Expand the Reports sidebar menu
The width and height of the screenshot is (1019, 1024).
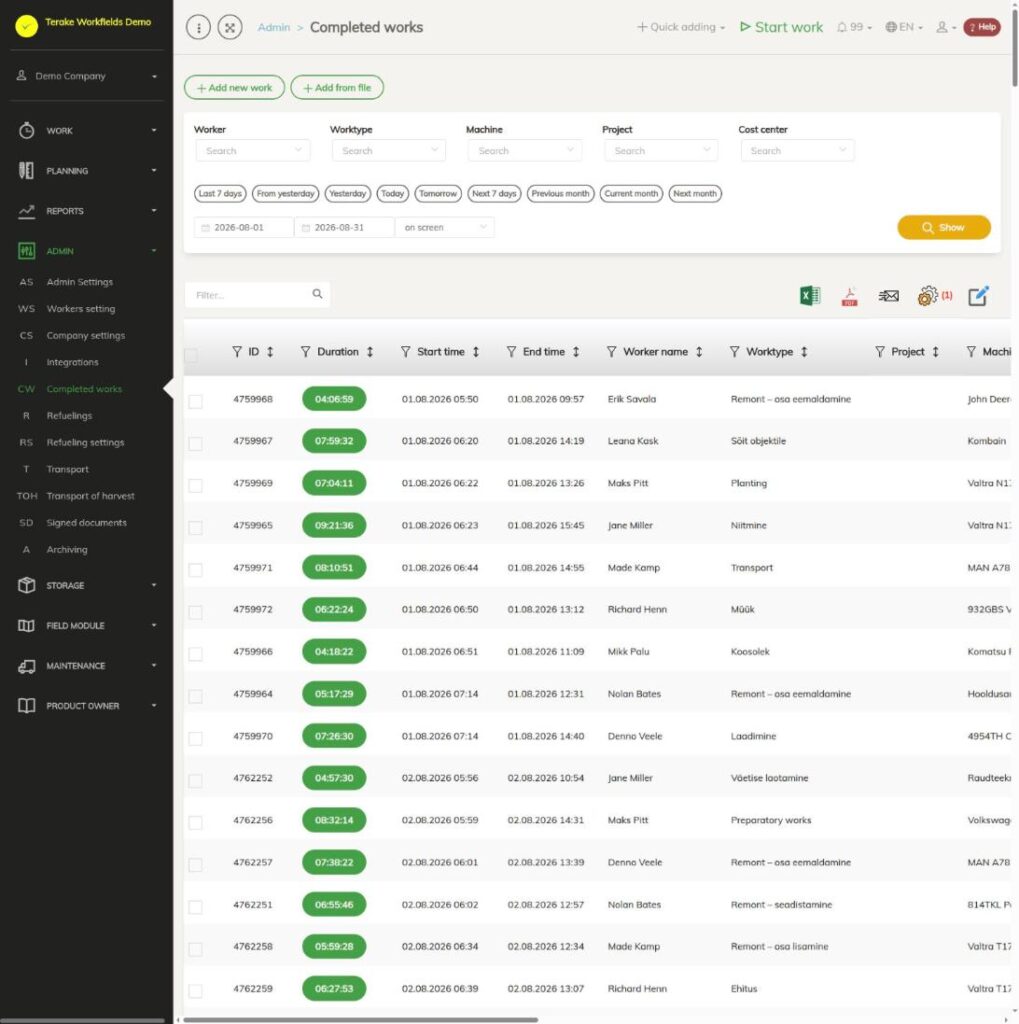[87, 211]
